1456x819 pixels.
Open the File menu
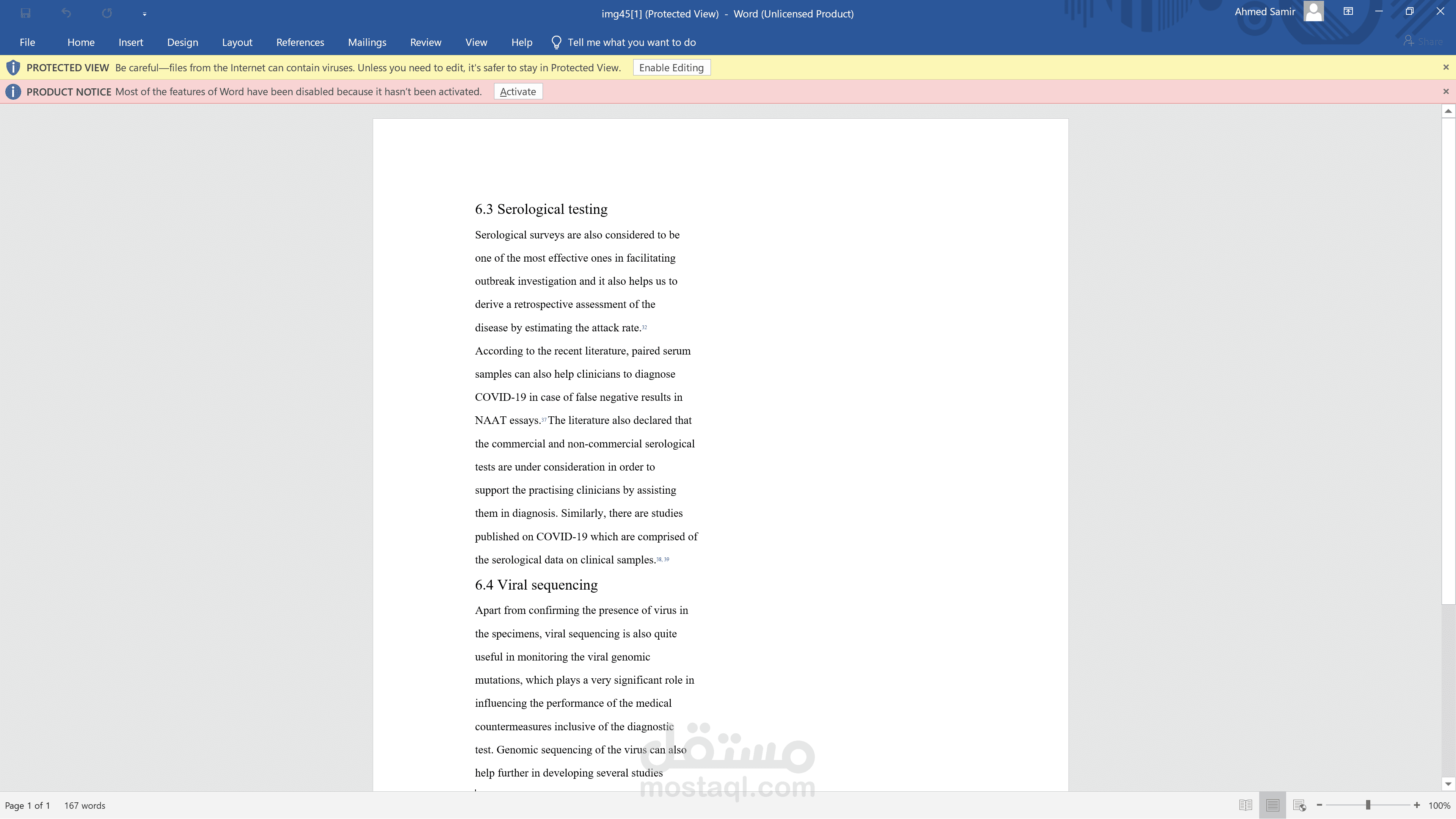click(x=27, y=42)
